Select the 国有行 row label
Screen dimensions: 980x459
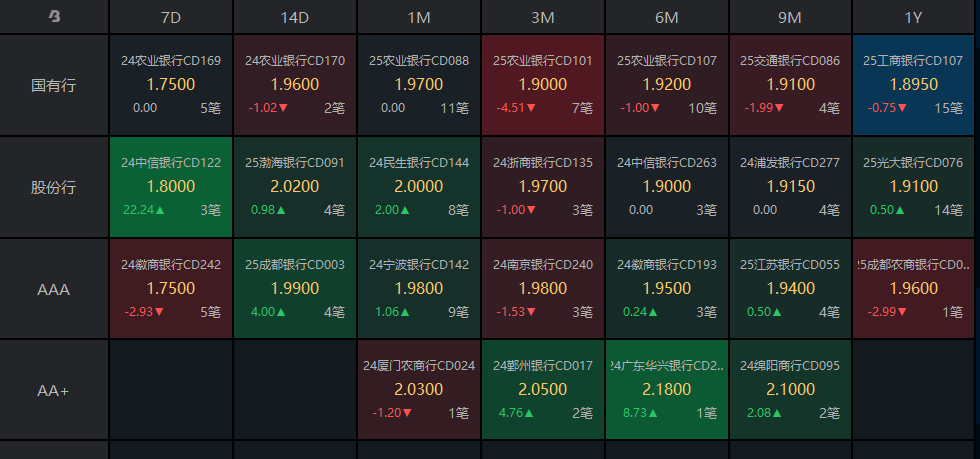point(54,85)
